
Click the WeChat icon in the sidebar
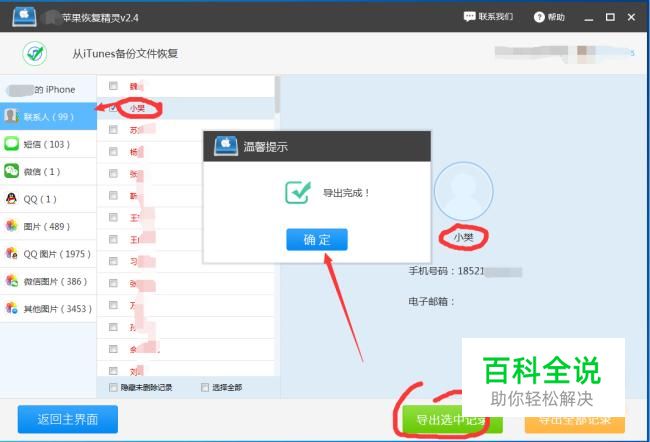point(12,171)
